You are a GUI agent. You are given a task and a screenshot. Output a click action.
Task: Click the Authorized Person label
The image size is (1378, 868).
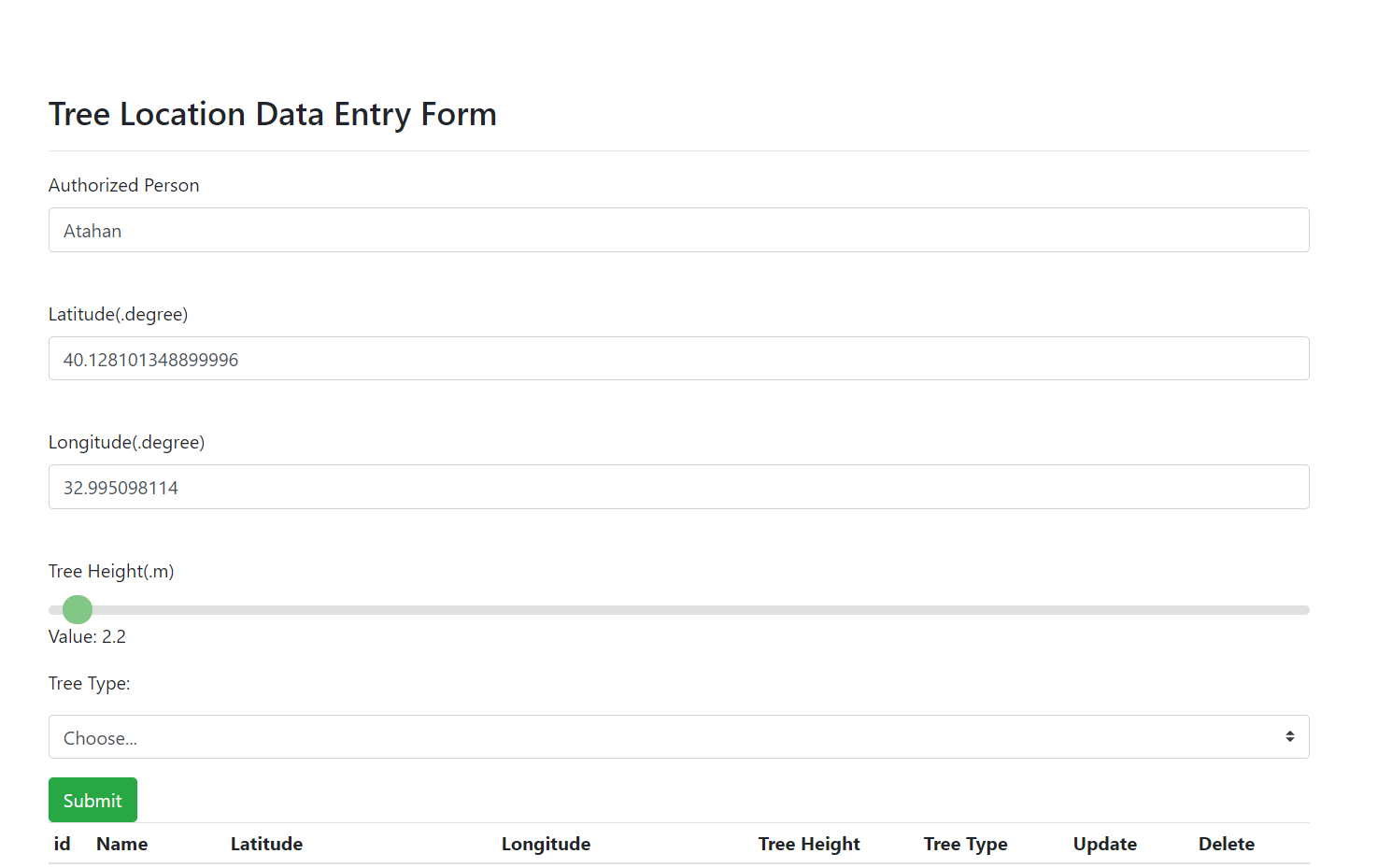tap(123, 185)
